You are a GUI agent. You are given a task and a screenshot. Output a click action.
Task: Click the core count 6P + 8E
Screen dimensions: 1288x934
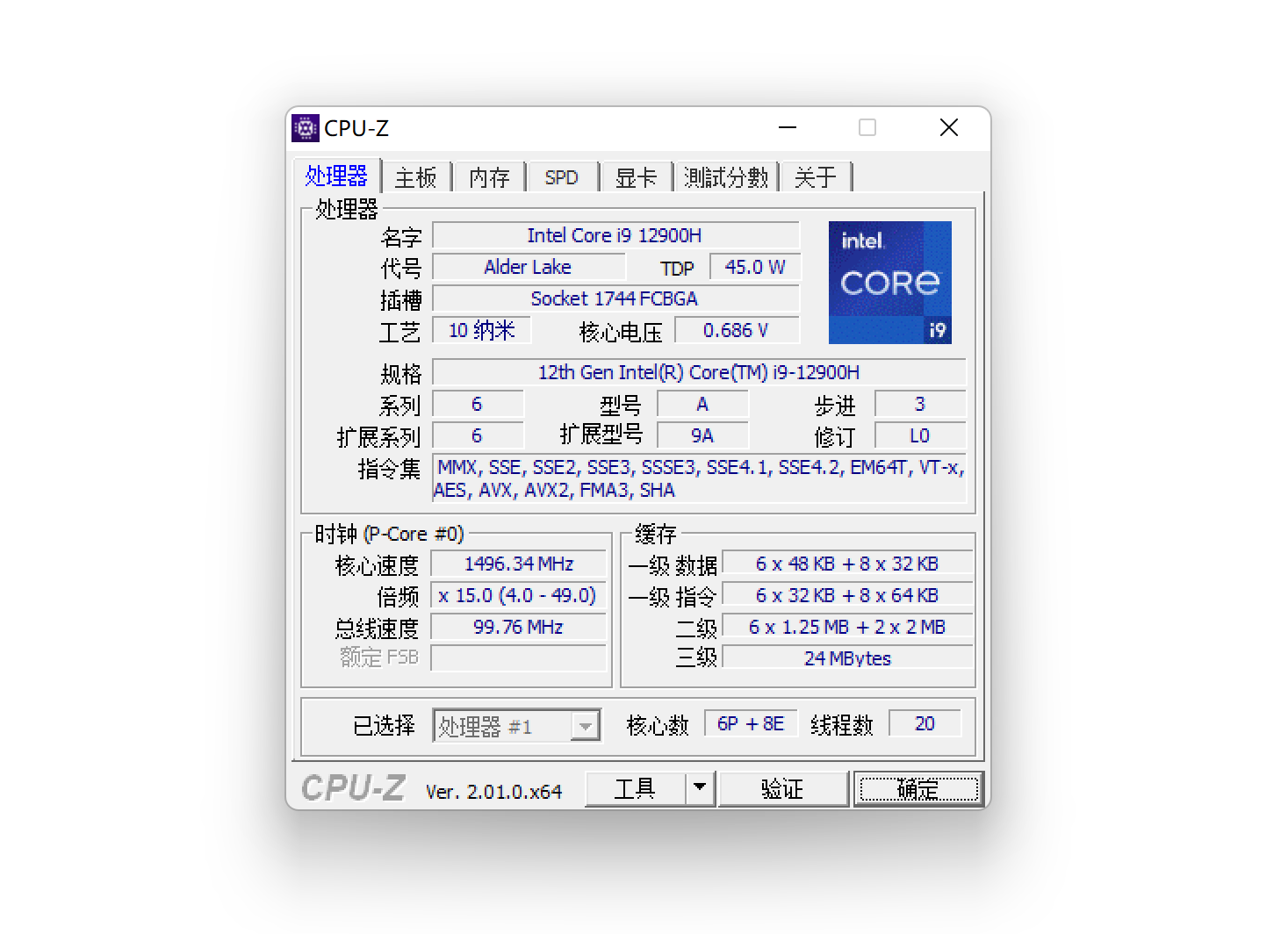click(x=751, y=723)
